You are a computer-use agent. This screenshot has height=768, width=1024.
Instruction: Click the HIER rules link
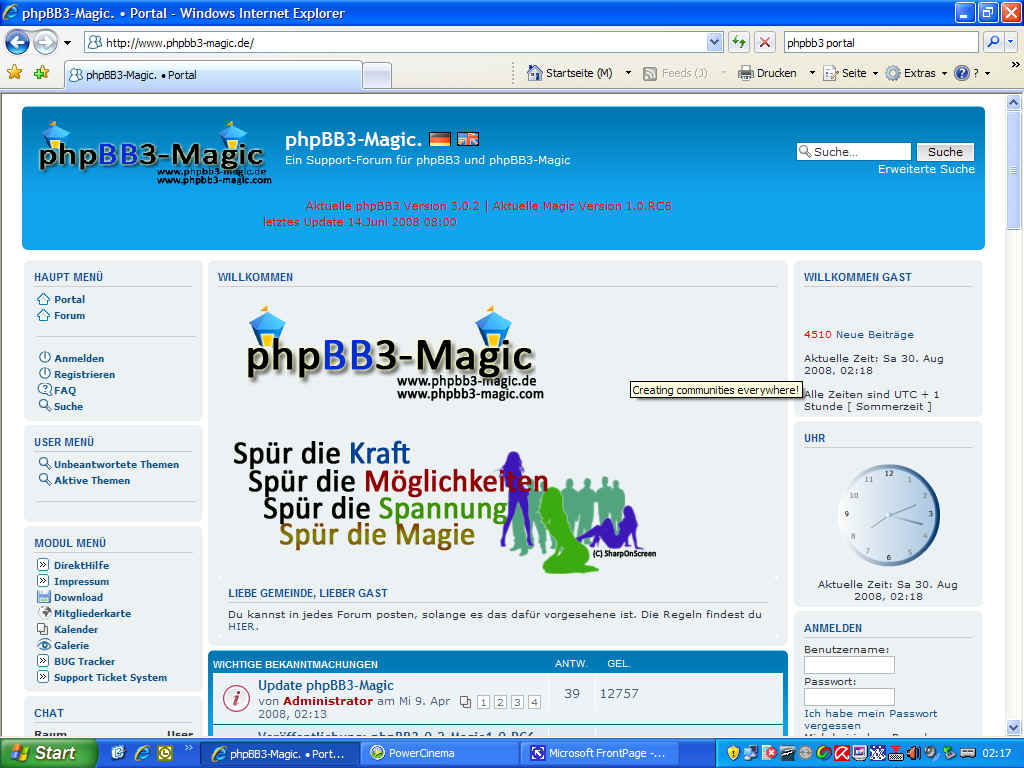click(x=242, y=626)
